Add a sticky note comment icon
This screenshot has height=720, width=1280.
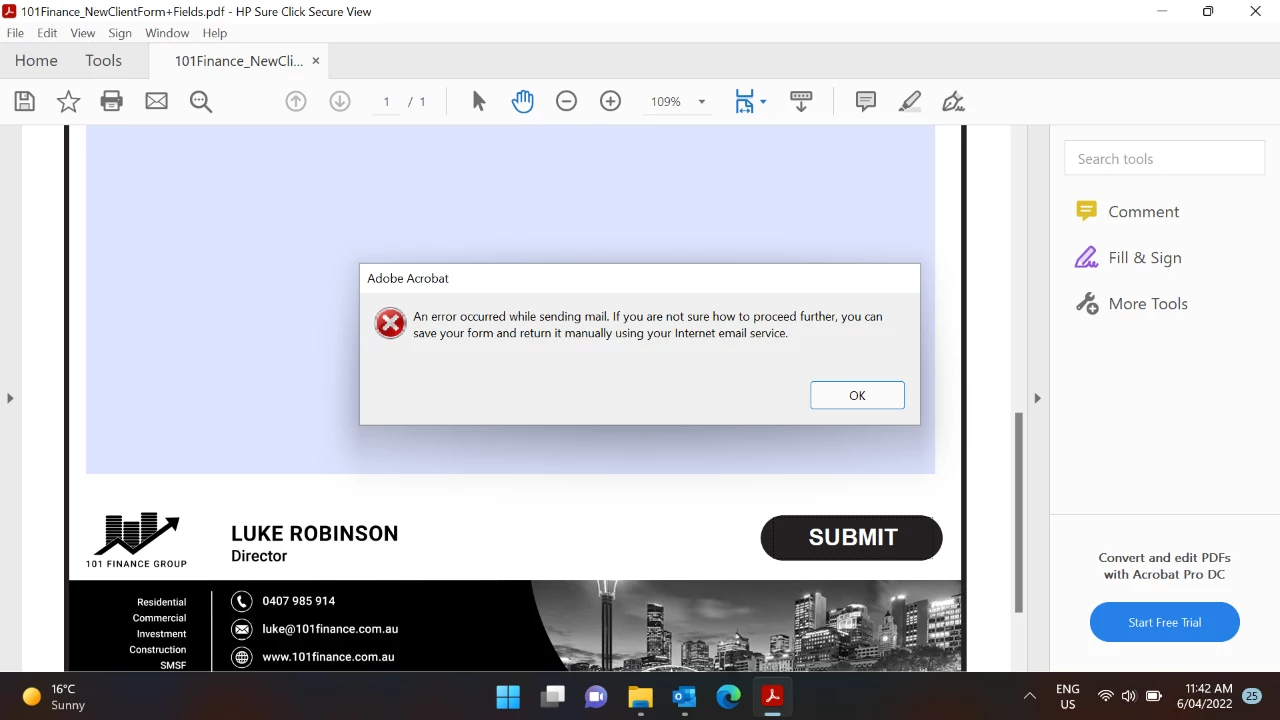(866, 101)
